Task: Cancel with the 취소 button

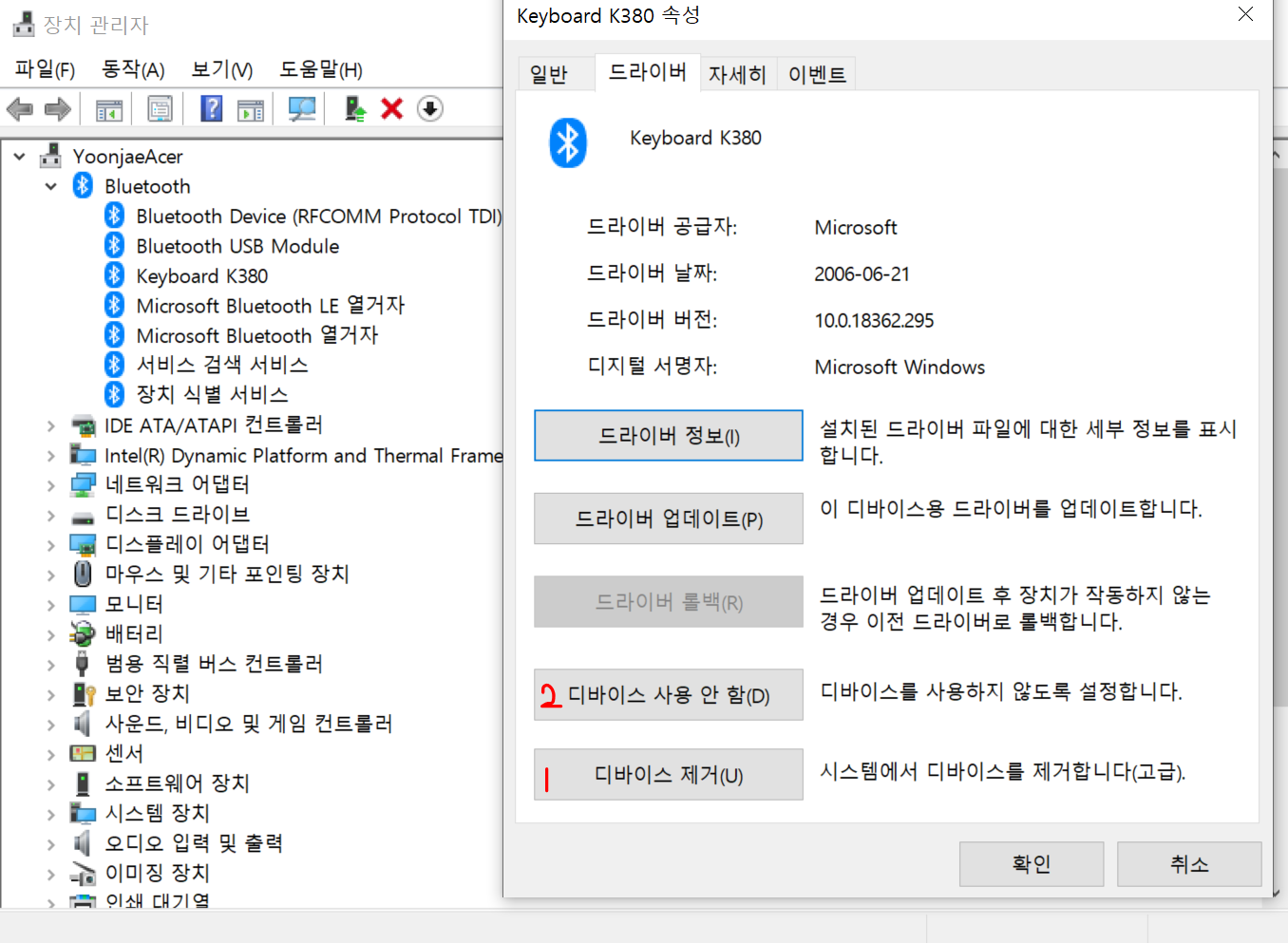Action: (1189, 864)
